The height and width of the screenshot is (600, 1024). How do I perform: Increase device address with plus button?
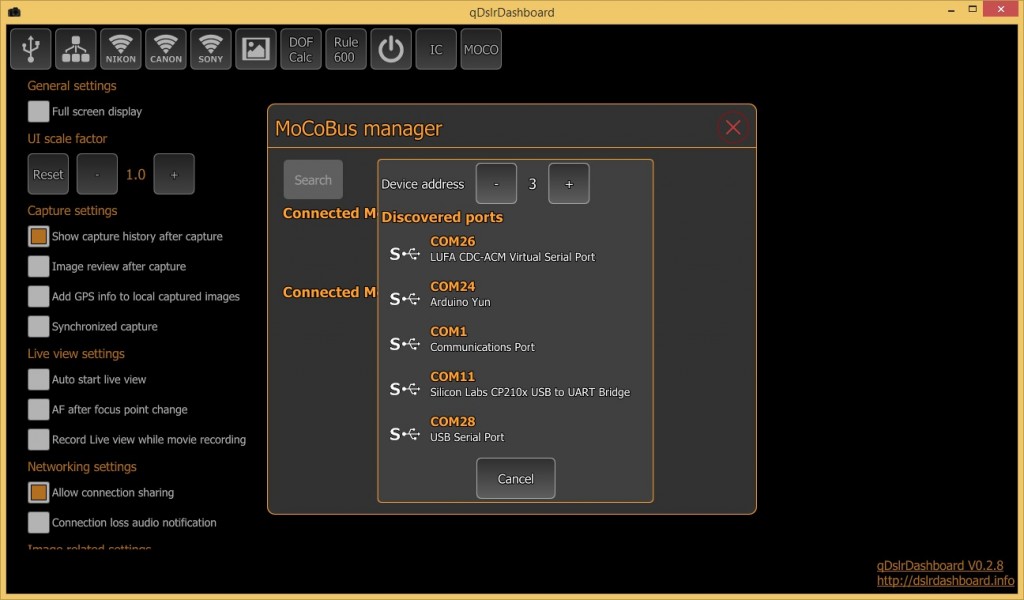tap(569, 183)
